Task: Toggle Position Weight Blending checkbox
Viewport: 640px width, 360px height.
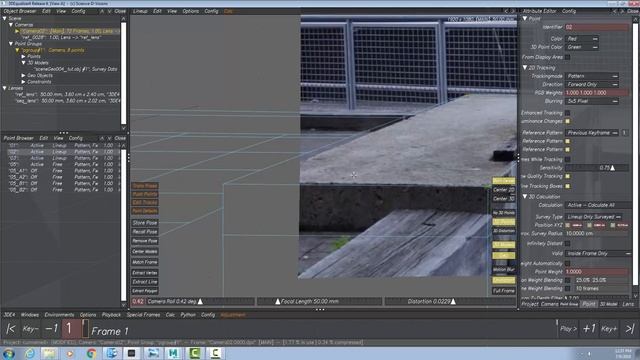Action: (x=567, y=280)
